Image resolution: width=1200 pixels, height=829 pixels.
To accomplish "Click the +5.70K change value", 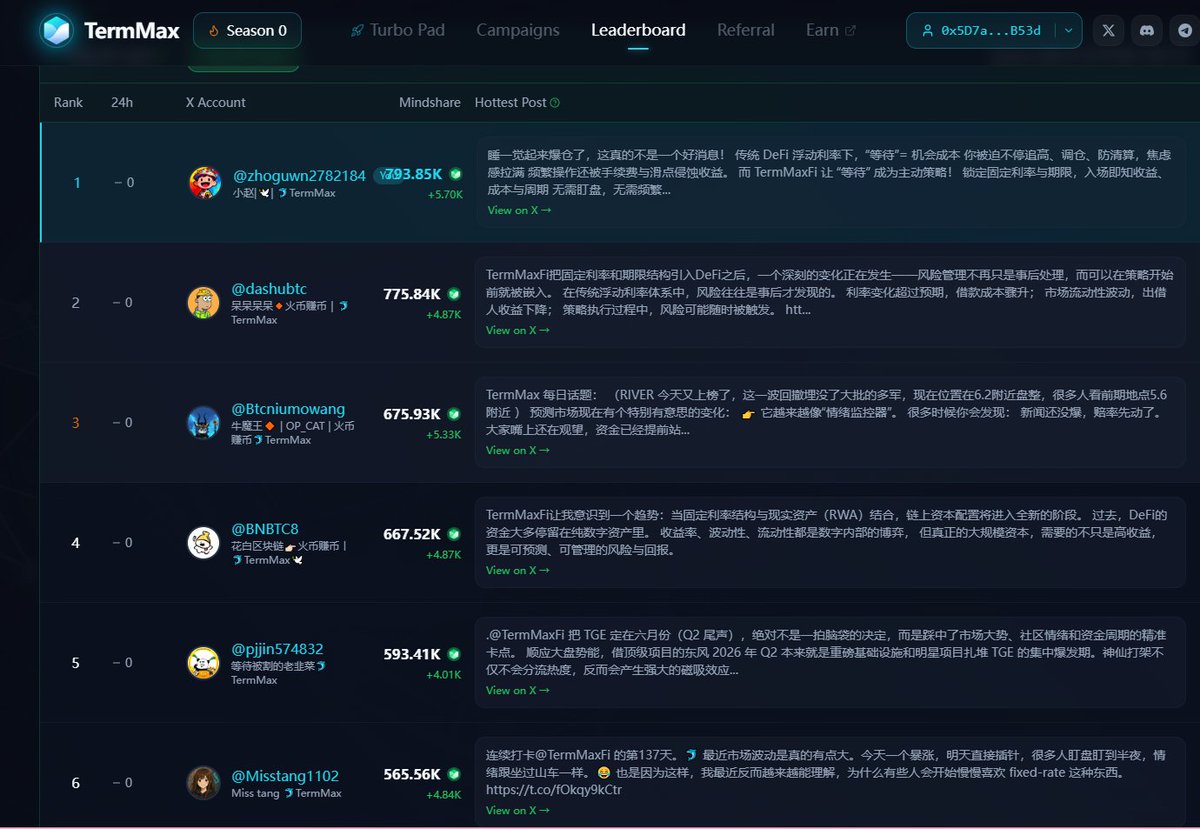I will coord(445,194).
